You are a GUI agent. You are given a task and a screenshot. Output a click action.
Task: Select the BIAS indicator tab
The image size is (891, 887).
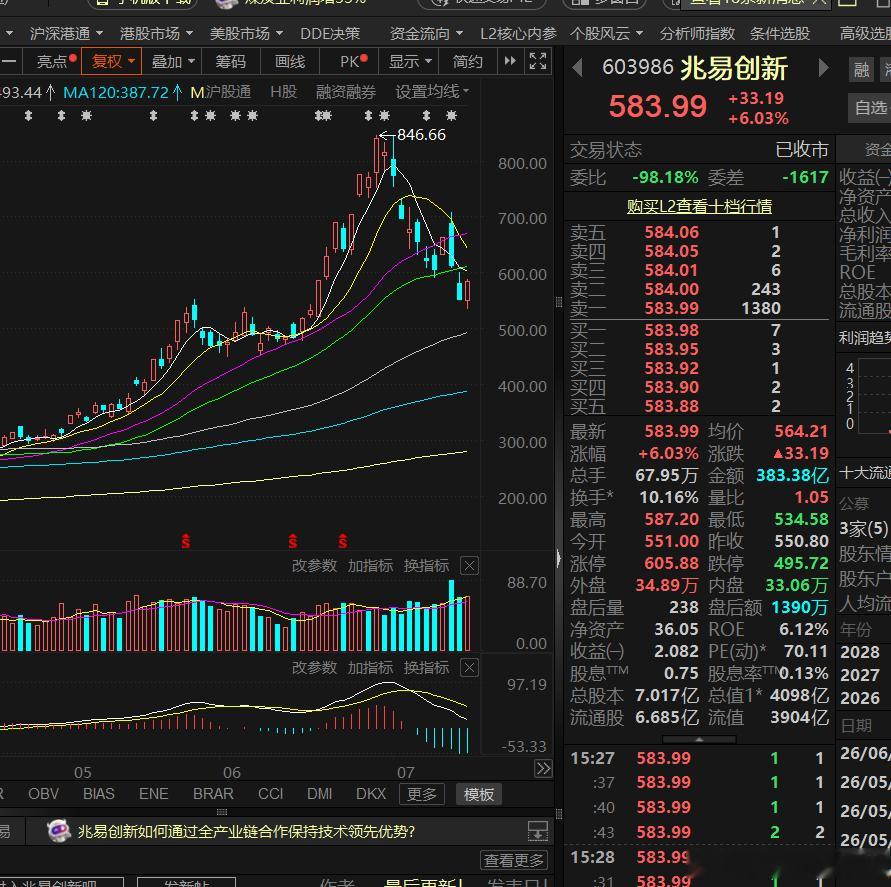(x=99, y=794)
